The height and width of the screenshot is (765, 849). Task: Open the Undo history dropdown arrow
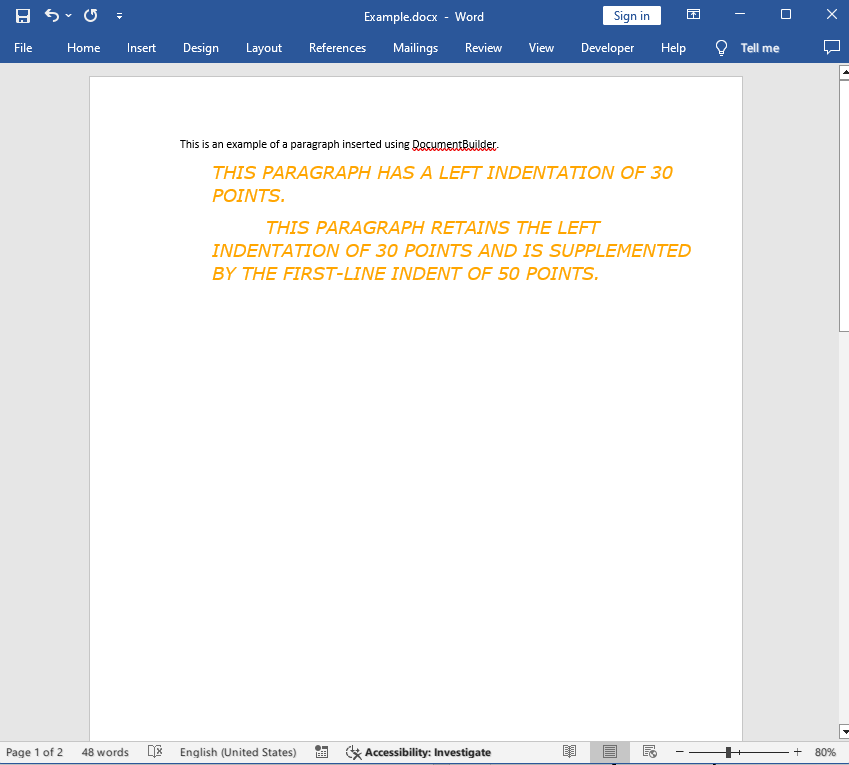coord(68,16)
